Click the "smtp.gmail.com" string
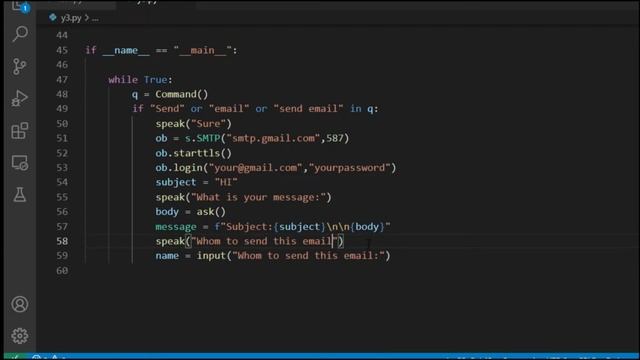Screen dimensions: 640x360 pos(273,138)
